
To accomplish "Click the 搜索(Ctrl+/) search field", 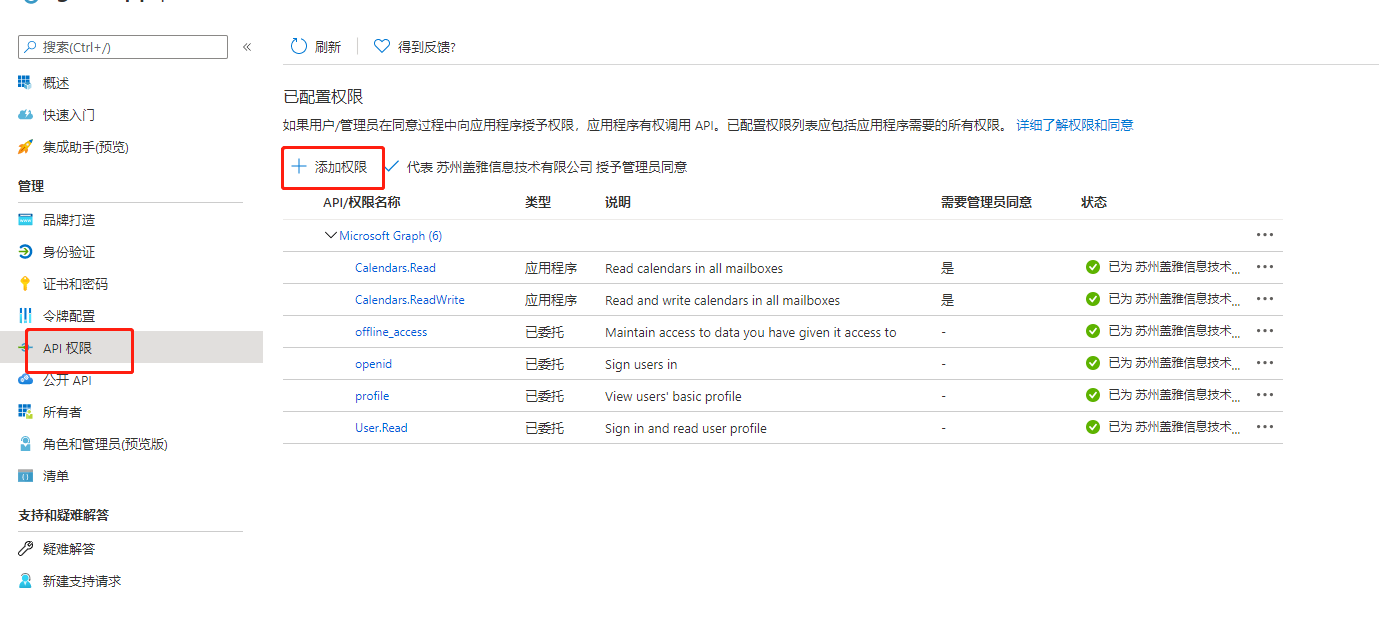I will click(123, 47).
